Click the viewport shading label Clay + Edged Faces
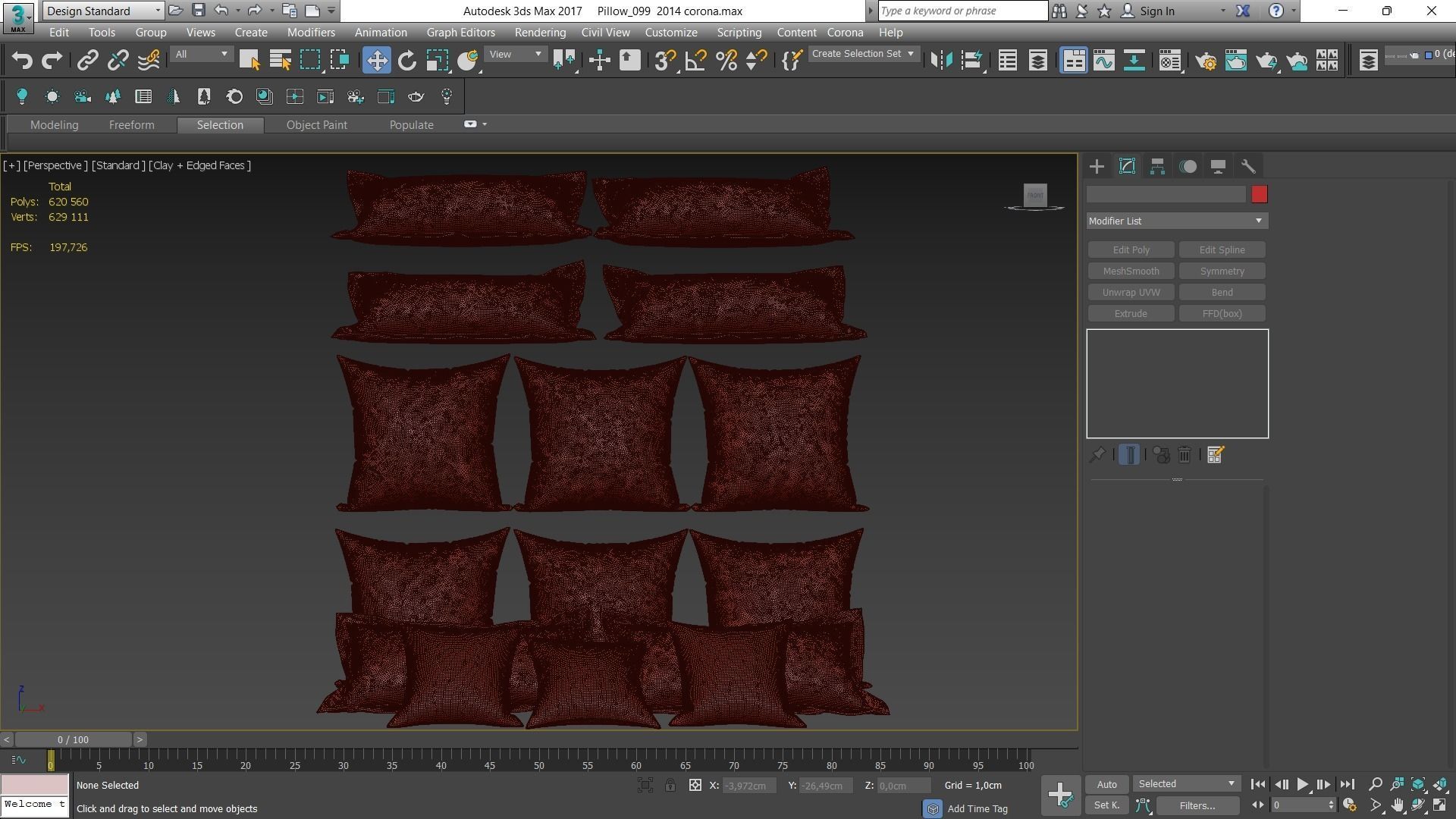1456x819 pixels. point(200,165)
